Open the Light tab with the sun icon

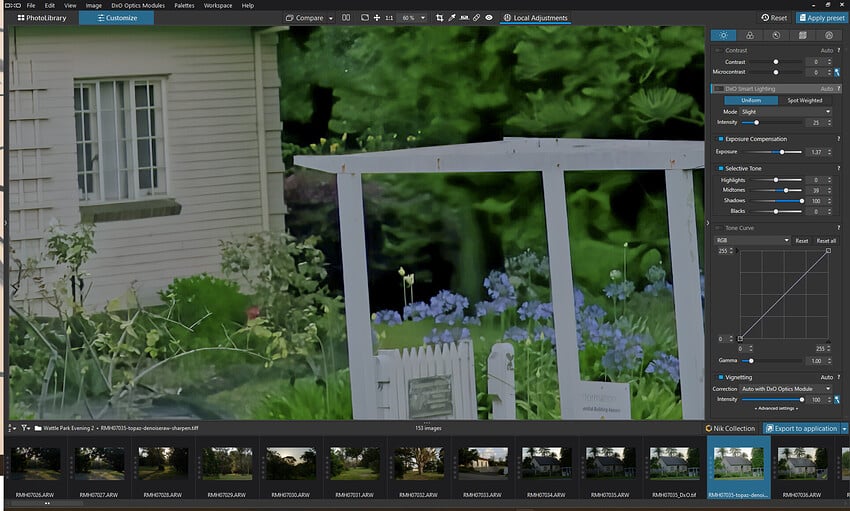[x=723, y=35]
